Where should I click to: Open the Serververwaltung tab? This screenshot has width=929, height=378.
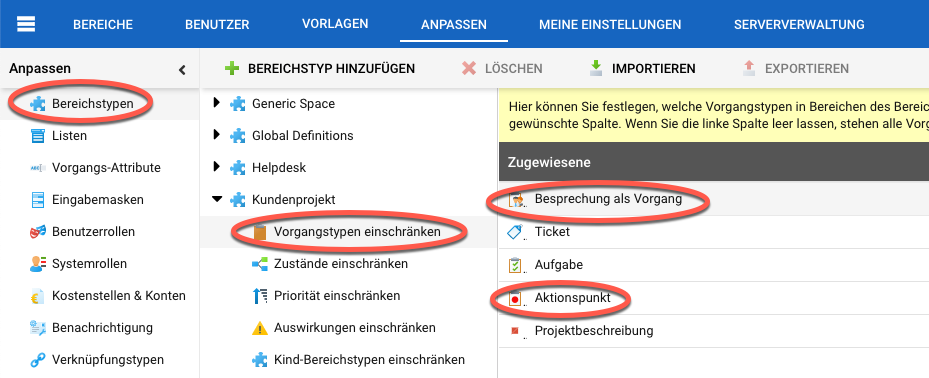799,25
